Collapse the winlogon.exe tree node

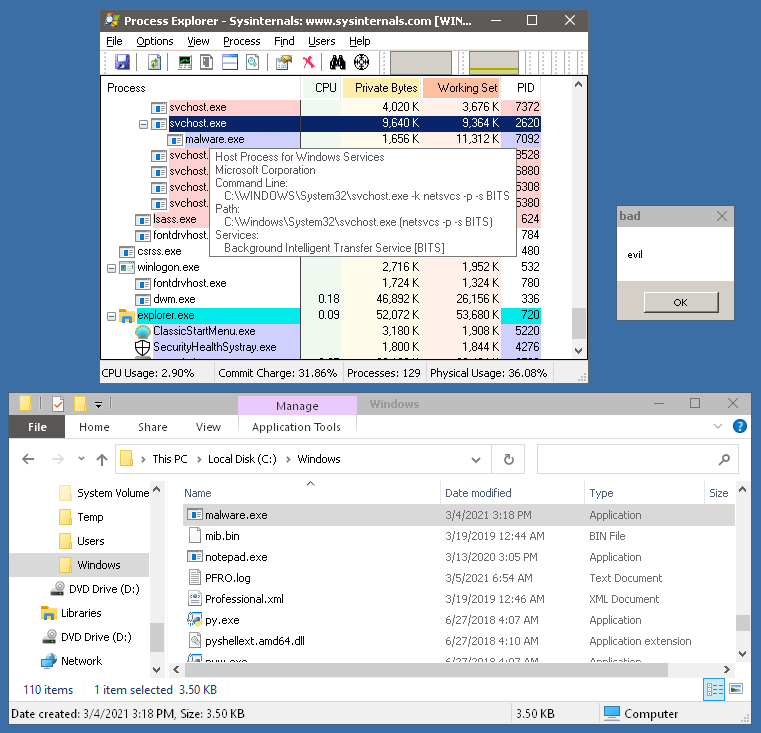pyautogui.click(x=111, y=268)
